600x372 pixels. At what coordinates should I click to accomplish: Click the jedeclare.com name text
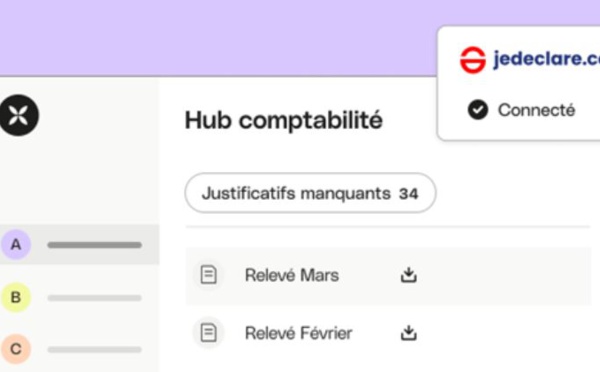[x=547, y=59]
